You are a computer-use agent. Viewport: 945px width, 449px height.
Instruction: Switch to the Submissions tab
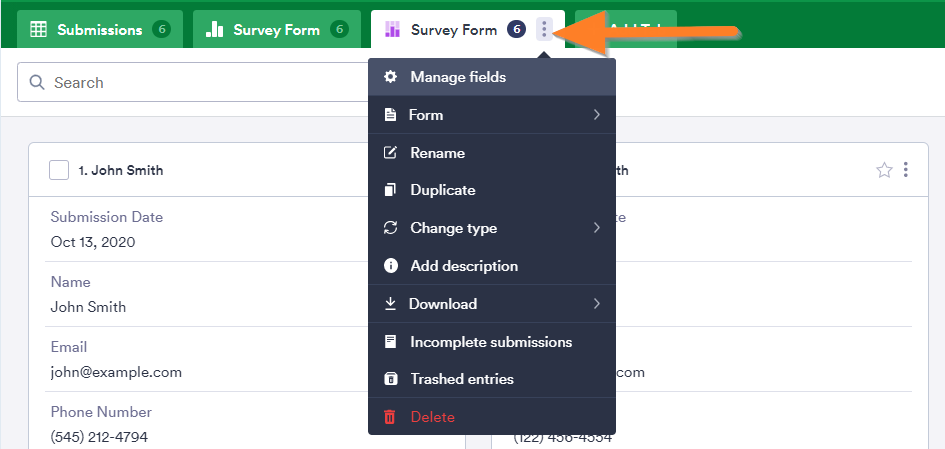99,30
